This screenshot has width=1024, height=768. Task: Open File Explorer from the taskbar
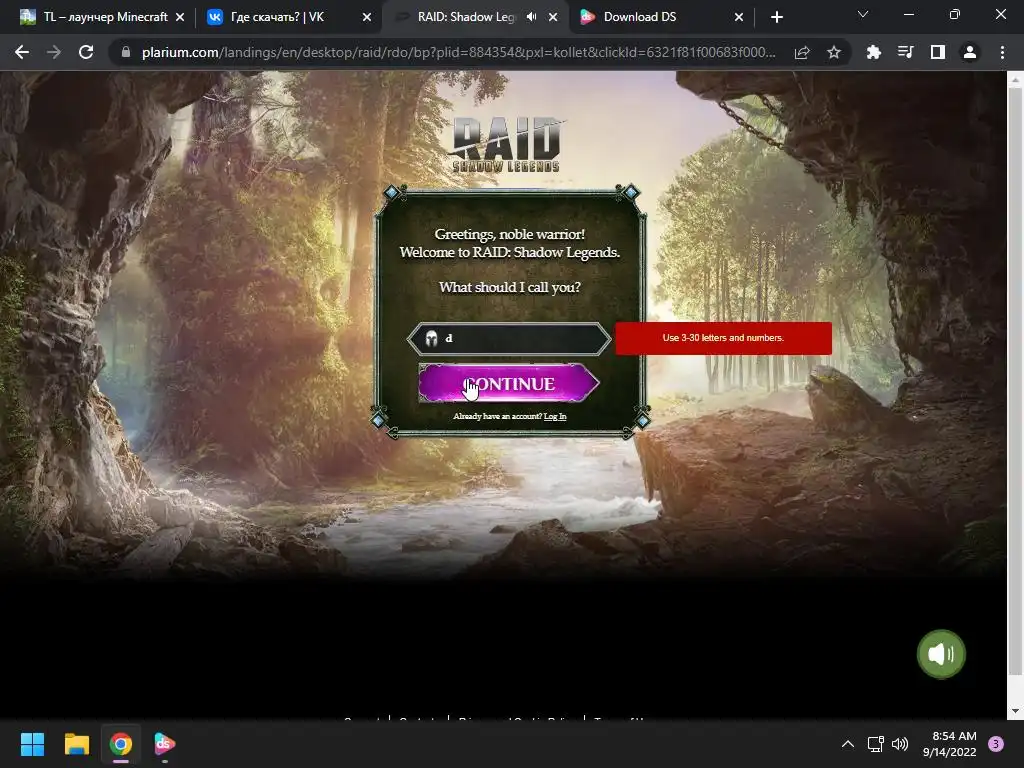[x=76, y=744]
